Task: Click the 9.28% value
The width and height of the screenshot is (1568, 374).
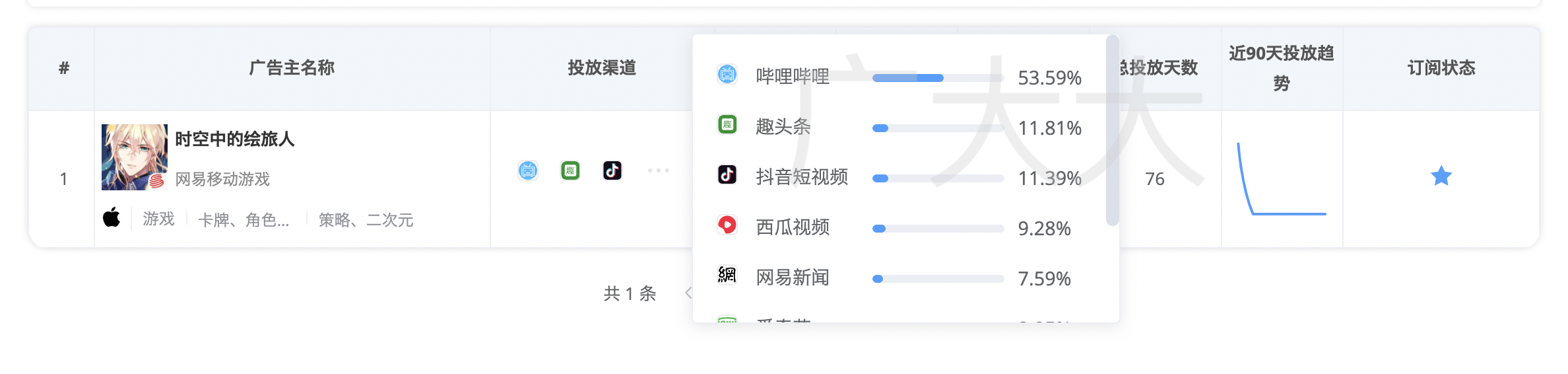Action: [1044, 229]
